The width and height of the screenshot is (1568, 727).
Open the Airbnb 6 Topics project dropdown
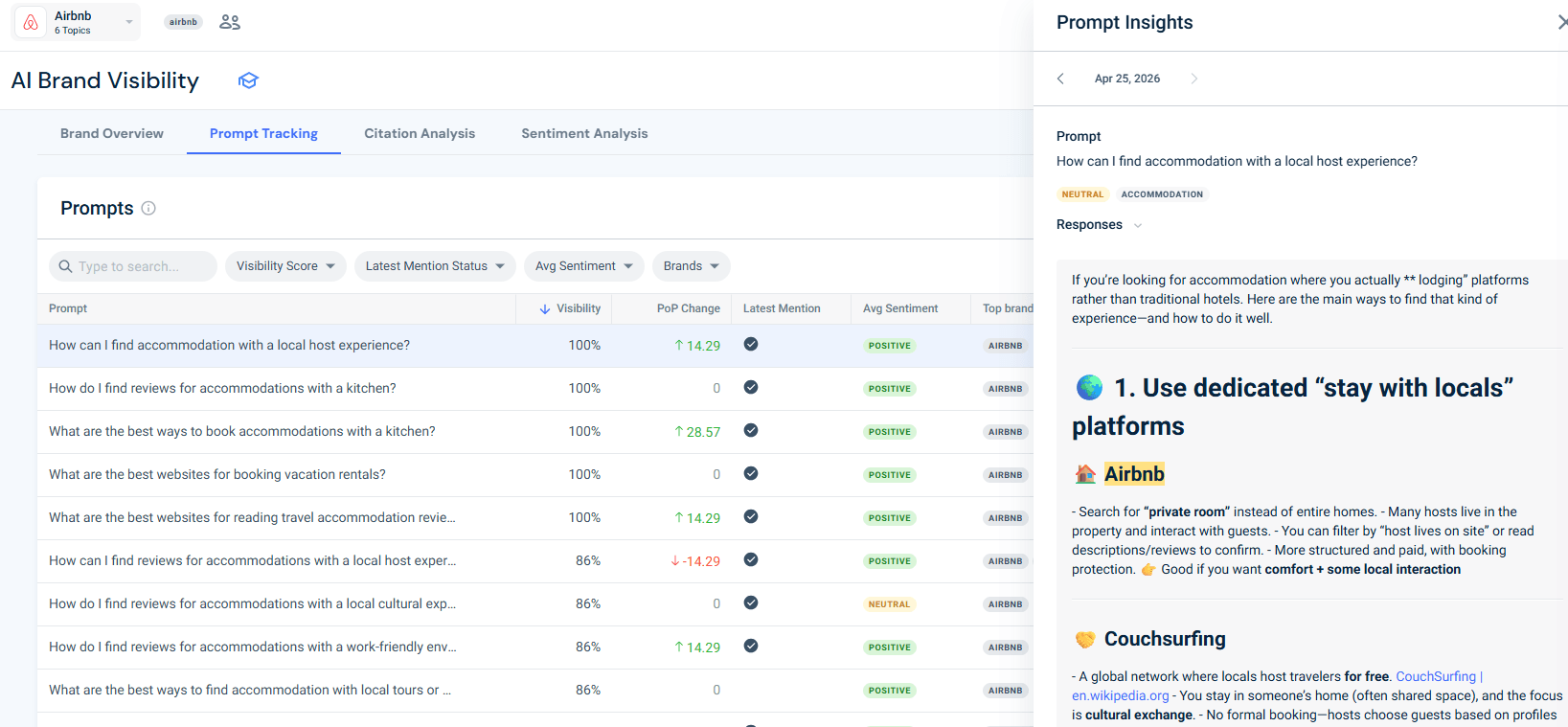(77, 22)
